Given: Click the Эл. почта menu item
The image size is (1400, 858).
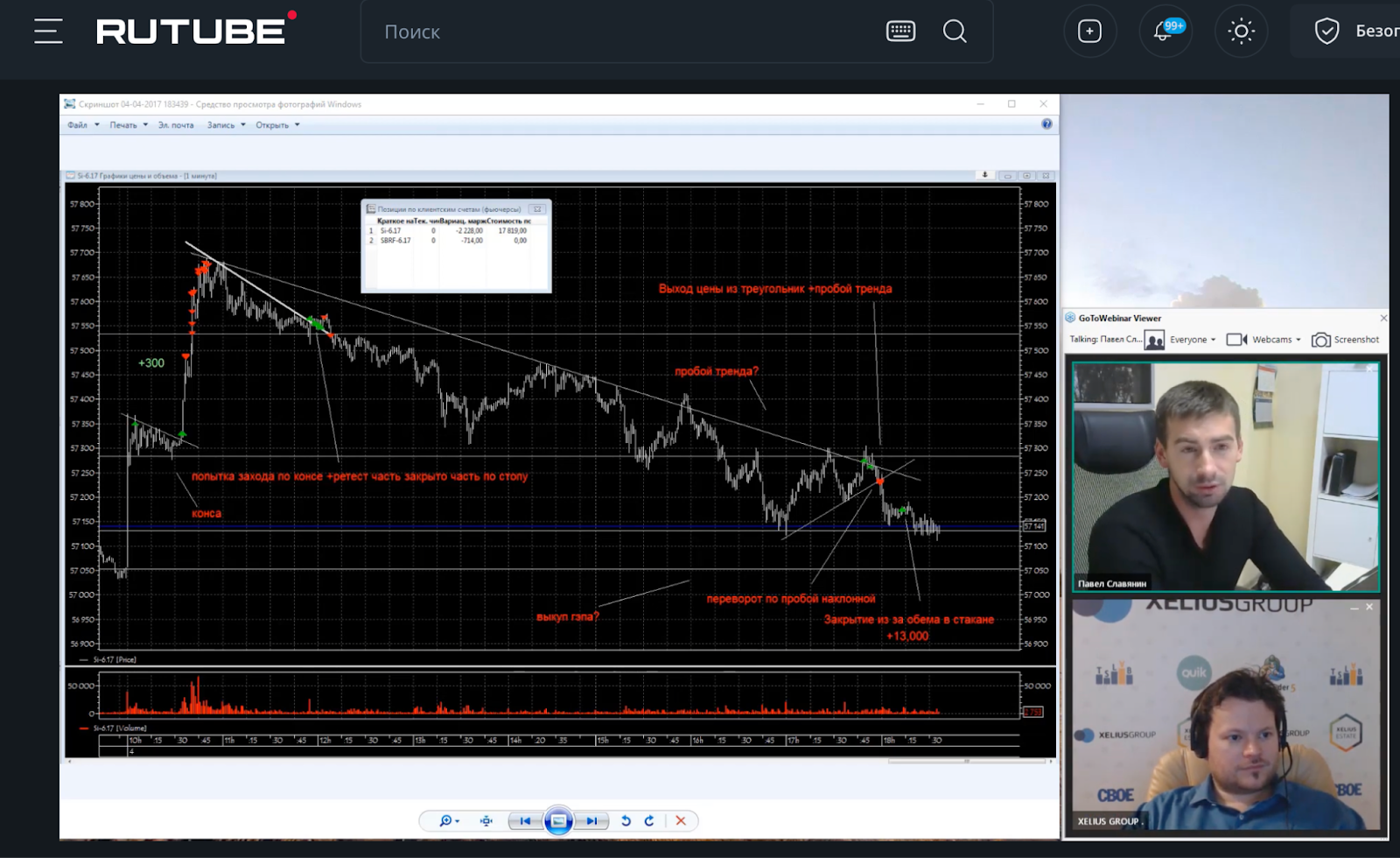Looking at the screenshot, I should (x=176, y=125).
